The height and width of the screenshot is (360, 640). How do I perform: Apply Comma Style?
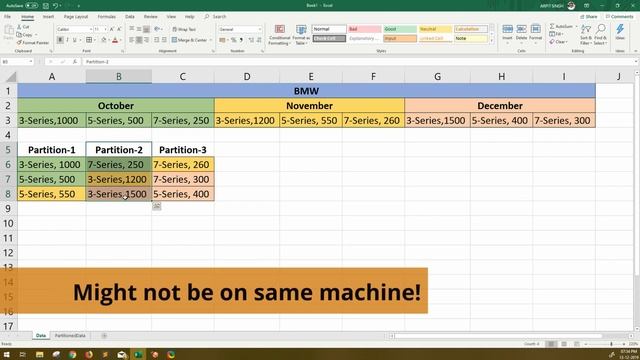[241, 40]
